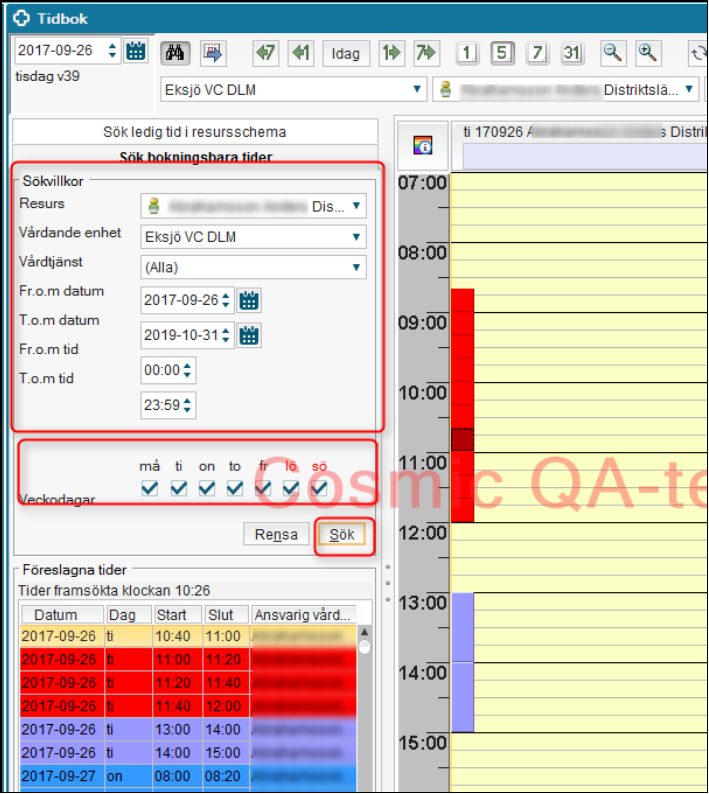
Task: Open the Eksjö VC DLM dropdown in toolbar
Action: click(417, 90)
